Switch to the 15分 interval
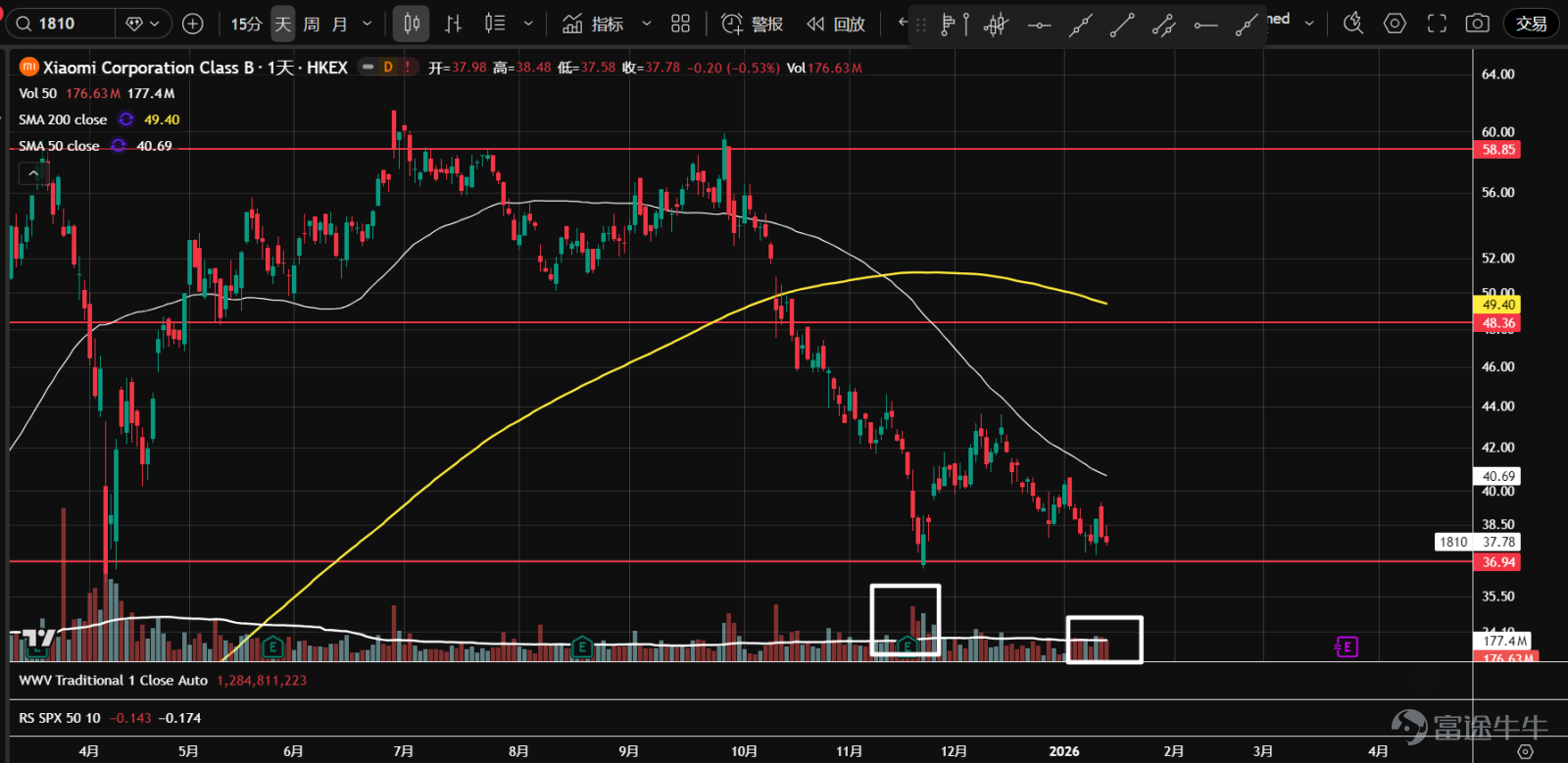This screenshot has height=763, width=1568. 246,24
